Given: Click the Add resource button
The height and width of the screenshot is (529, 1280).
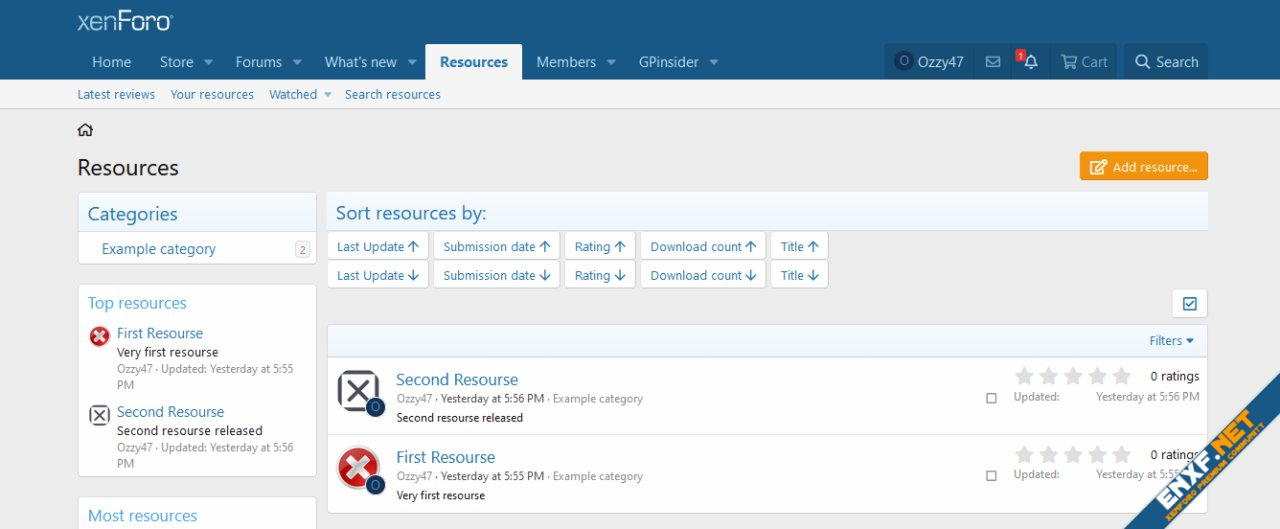Looking at the screenshot, I should (1143, 167).
